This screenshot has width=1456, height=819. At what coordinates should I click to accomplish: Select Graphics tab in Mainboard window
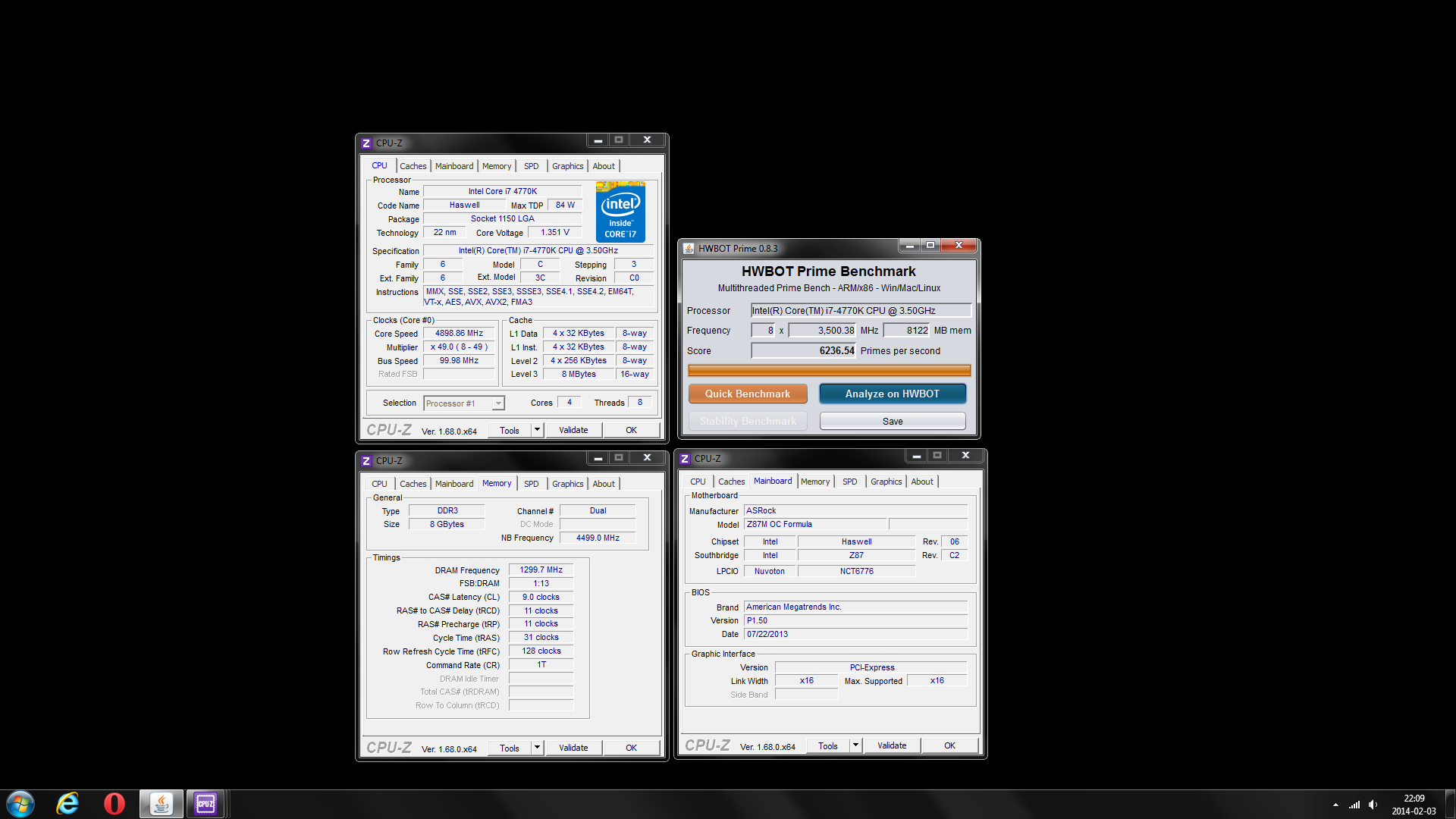[886, 482]
